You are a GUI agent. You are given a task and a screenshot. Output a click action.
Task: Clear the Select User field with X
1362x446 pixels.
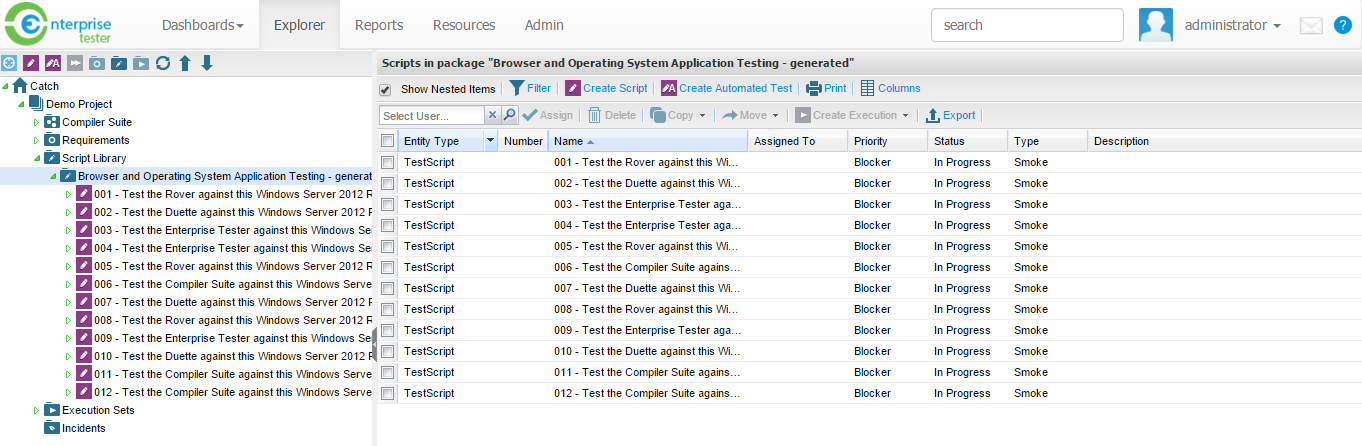pyautogui.click(x=492, y=115)
